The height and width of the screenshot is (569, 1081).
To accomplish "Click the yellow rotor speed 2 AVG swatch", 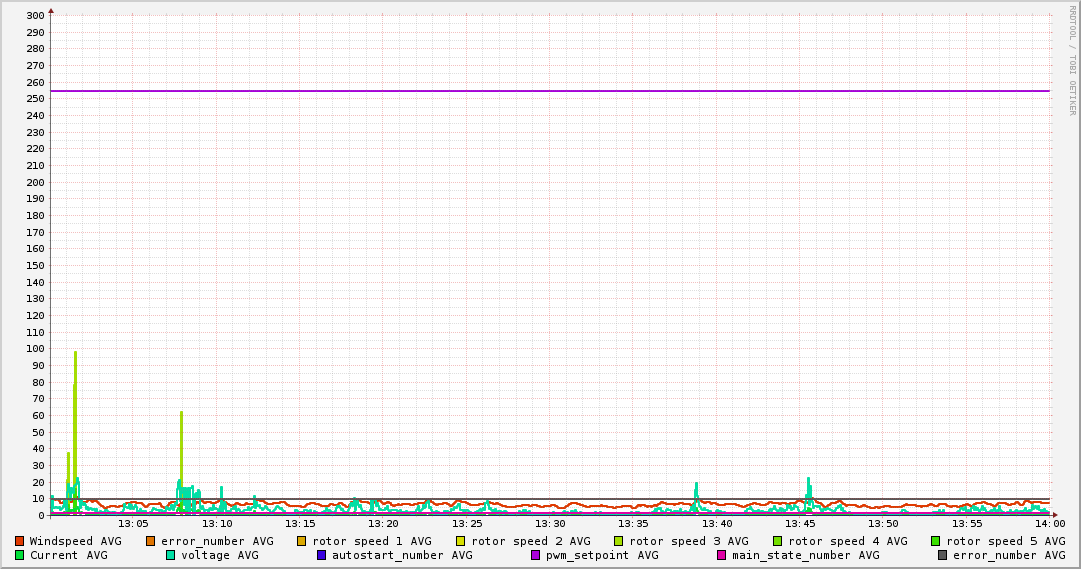I will click(x=461, y=541).
